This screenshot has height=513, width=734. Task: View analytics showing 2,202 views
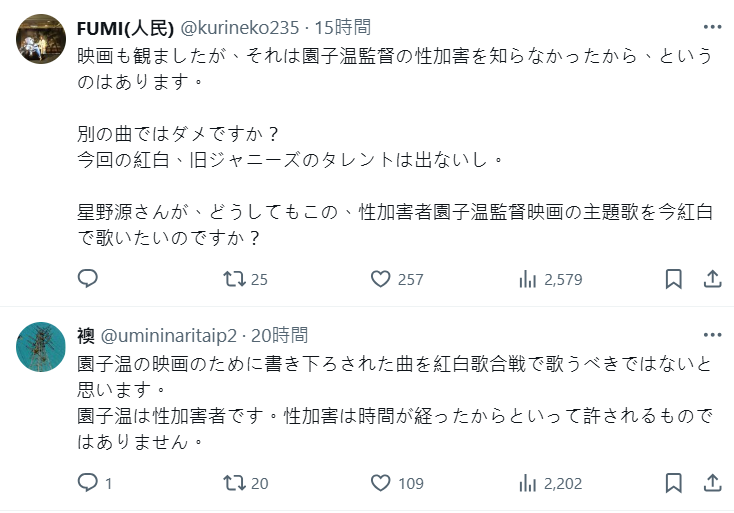[x=528, y=484]
